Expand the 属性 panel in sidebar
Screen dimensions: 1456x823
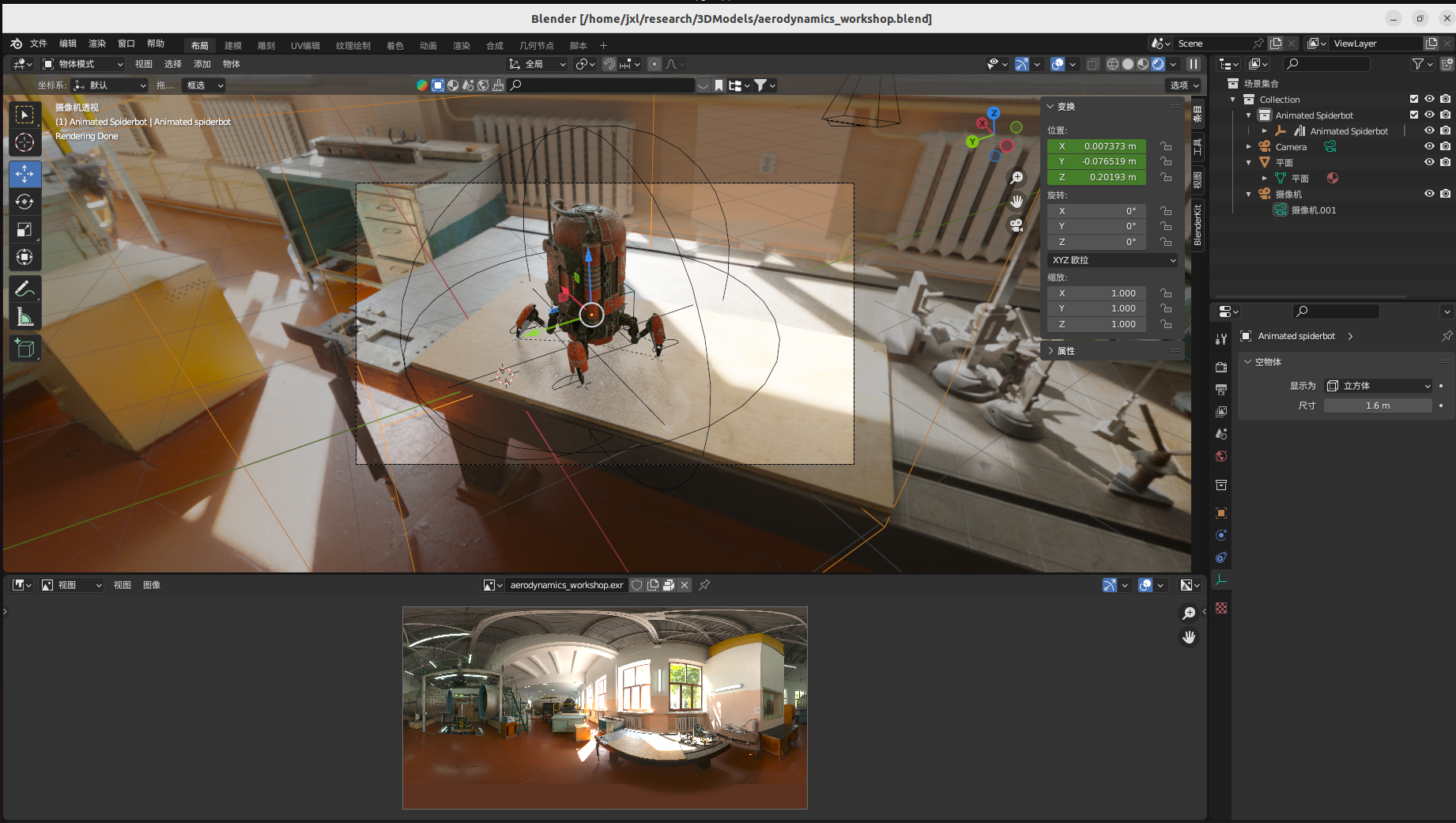(x=1065, y=351)
